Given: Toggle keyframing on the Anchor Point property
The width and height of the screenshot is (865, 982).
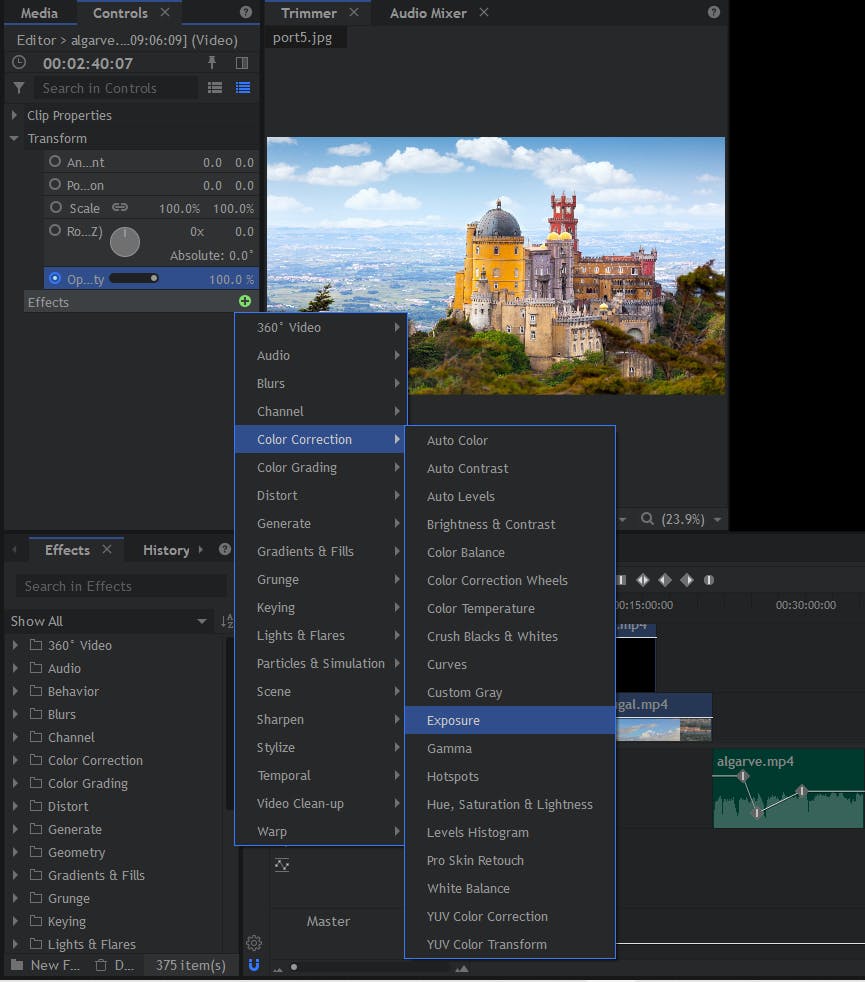Looking at the screenshot, I should point(55,161).
